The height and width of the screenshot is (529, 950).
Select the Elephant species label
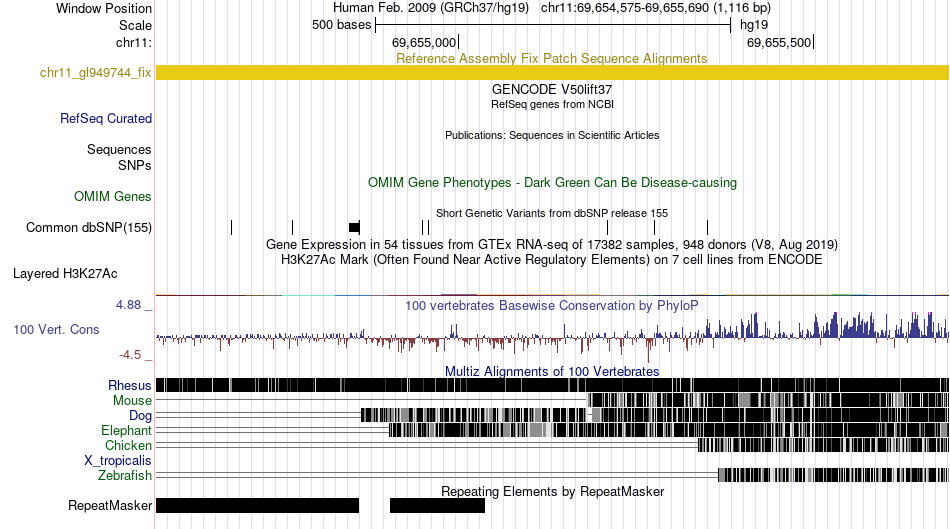pyautogui.click(x=126, y=430)
